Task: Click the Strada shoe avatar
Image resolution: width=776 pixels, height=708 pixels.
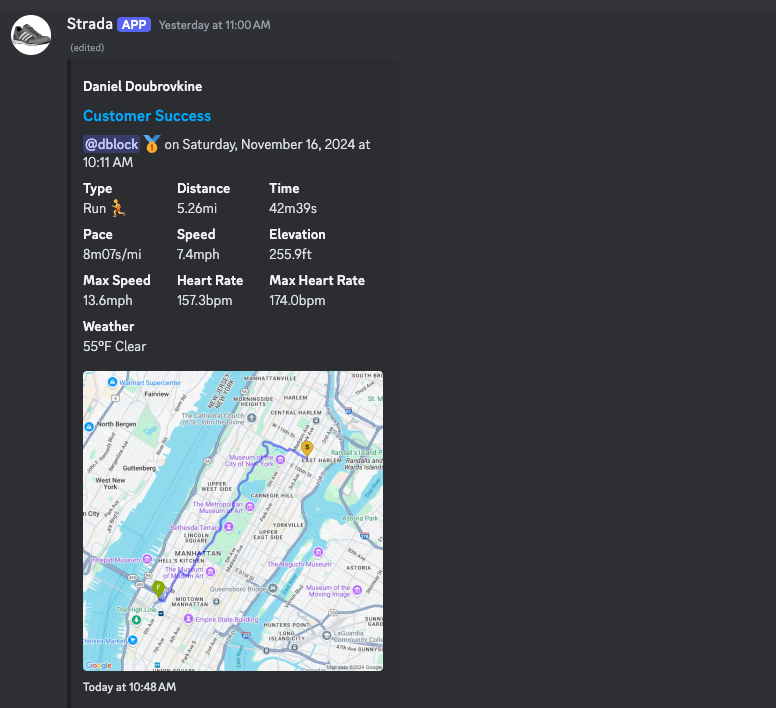Action: (x=31, y=35)
